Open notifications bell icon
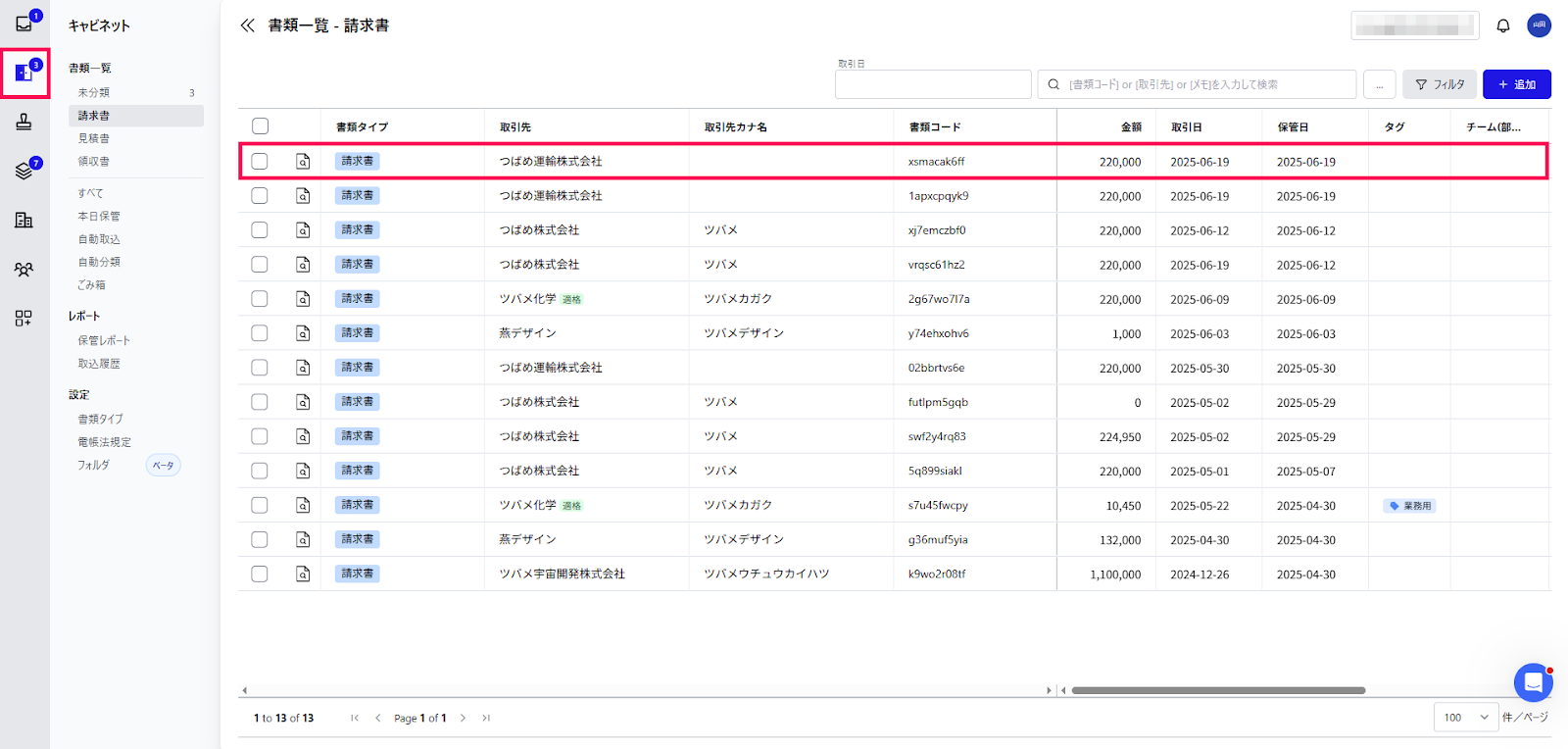Screen dimensions: 1568x749 pos(1502,25)
